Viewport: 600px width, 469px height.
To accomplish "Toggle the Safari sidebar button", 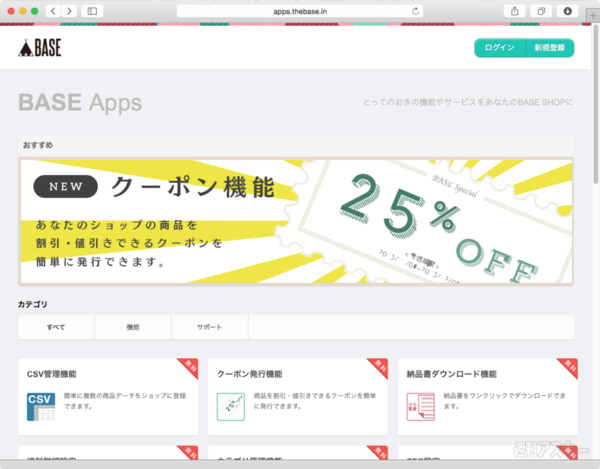I will (x=92, y=11).
